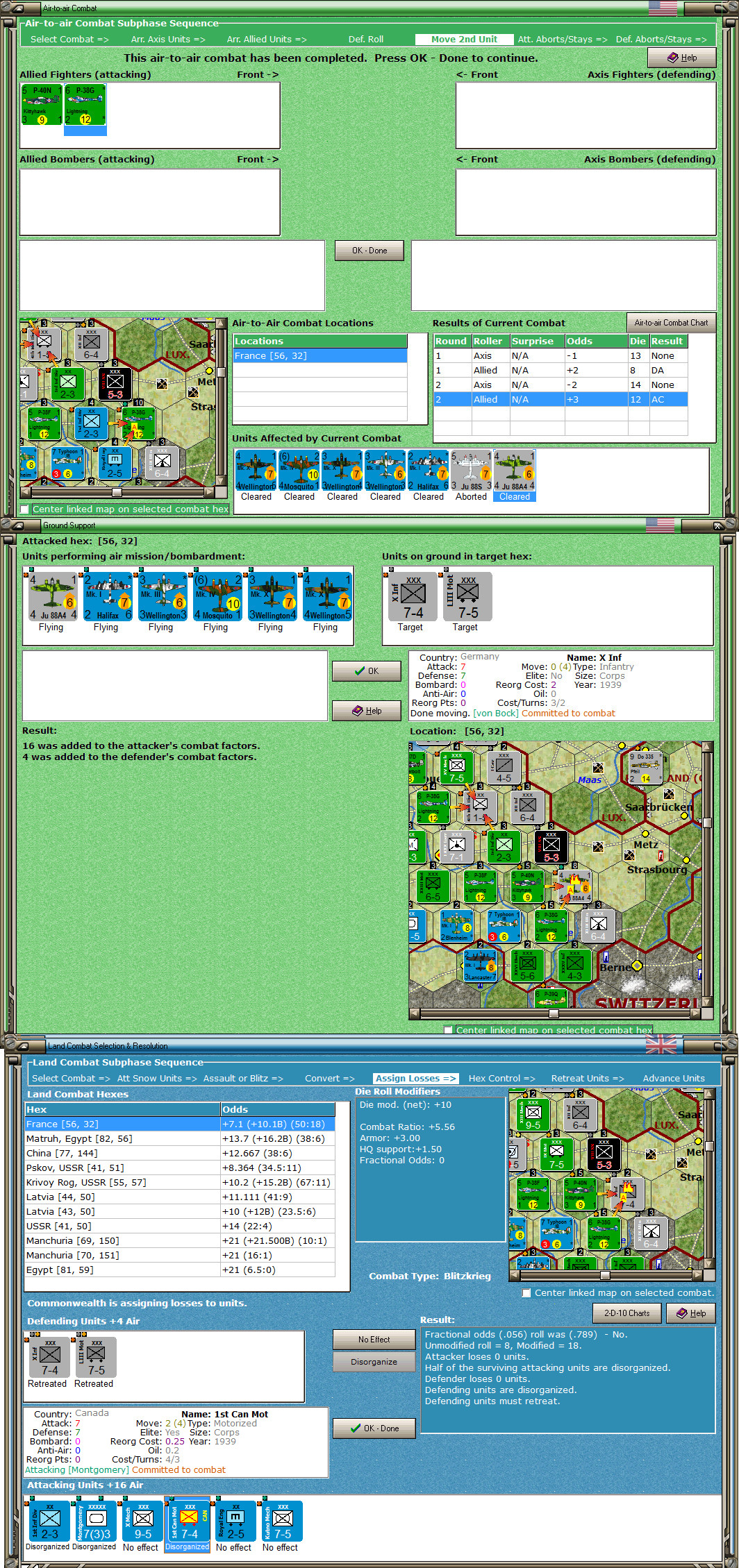Open the Air-to-air Combat Chart

pos(671,323)
